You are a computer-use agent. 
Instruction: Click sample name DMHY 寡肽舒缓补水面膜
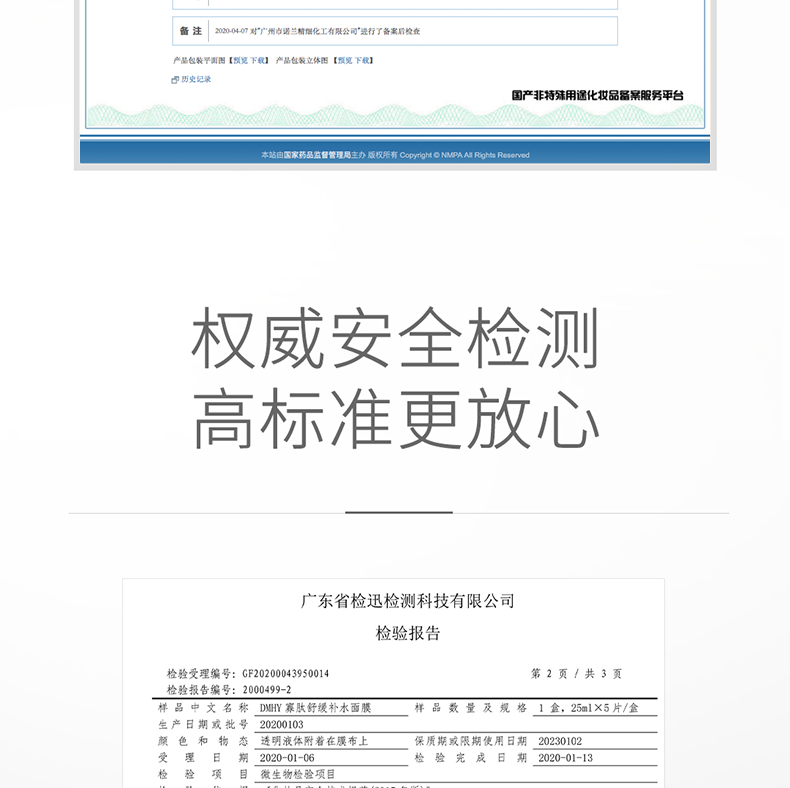(x=315, y=708)
